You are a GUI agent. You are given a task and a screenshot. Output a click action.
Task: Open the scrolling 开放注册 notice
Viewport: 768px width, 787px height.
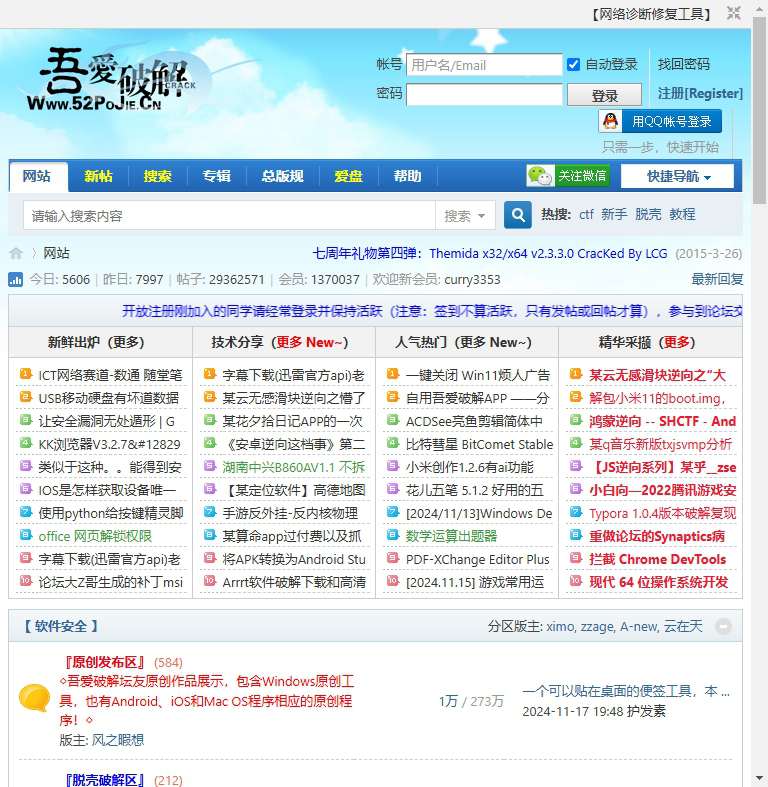[432, 311]
